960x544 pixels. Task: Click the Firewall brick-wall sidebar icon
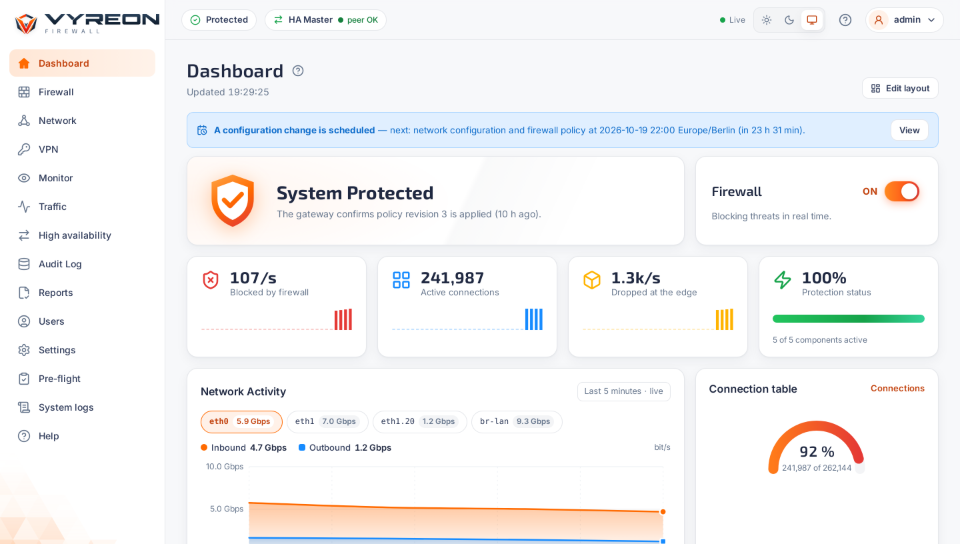coord(24,92)
